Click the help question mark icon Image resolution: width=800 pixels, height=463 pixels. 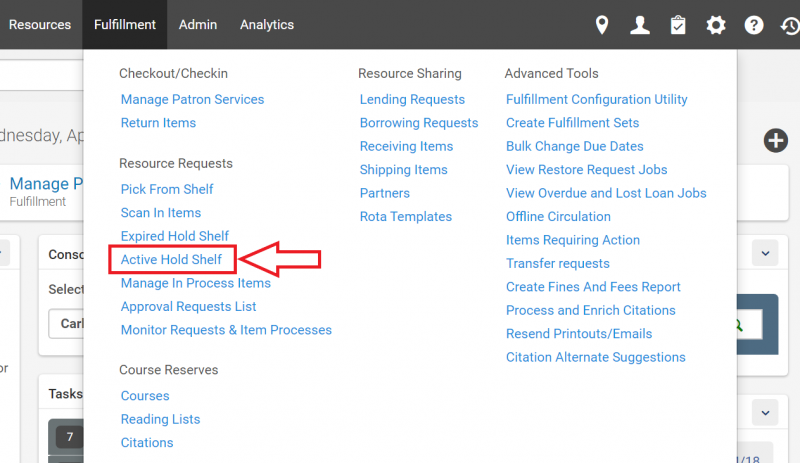pos(754,25)
